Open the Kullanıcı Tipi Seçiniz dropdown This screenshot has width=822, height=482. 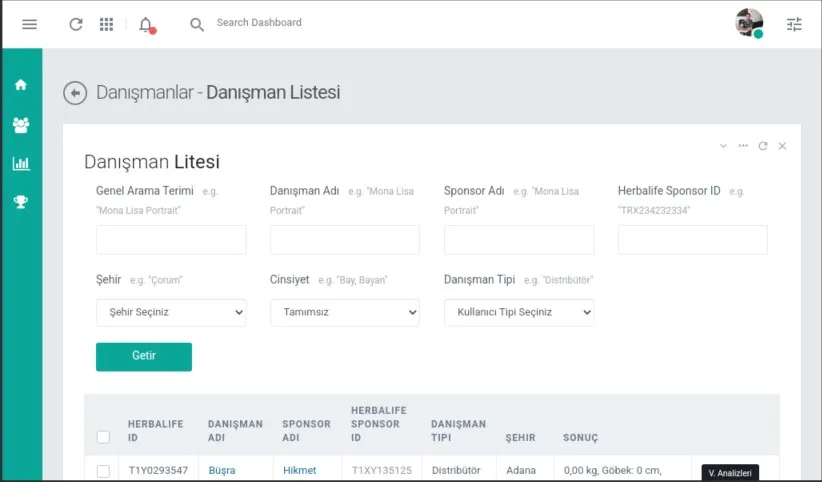click(518, 313)
